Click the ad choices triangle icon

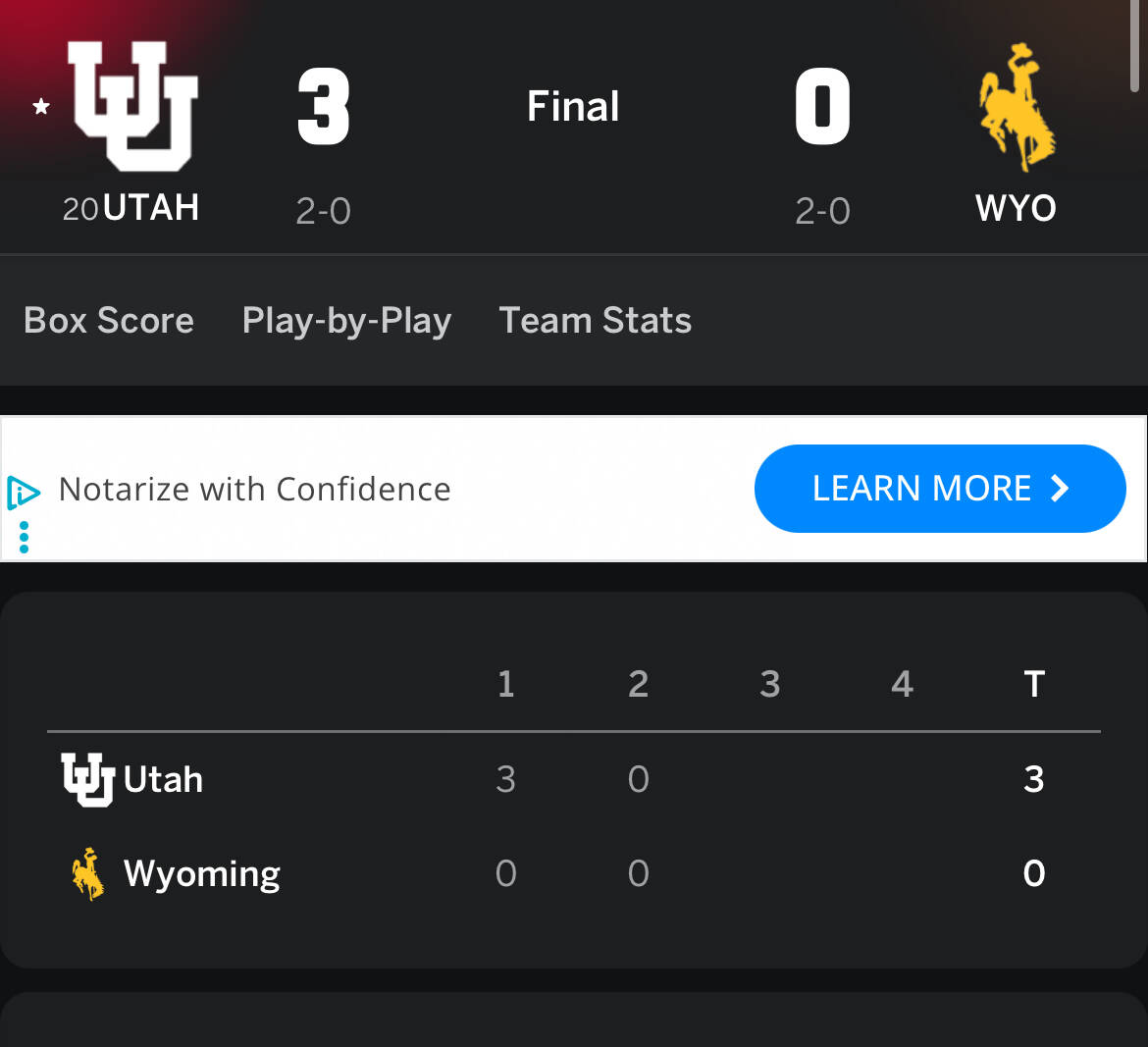point(24,492)
